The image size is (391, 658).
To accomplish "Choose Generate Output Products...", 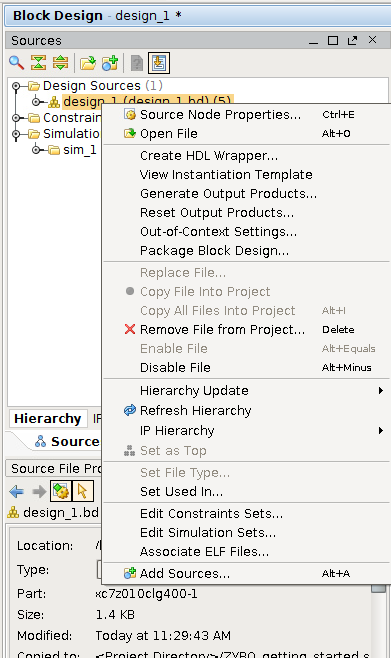I will [x=228, y=193].
